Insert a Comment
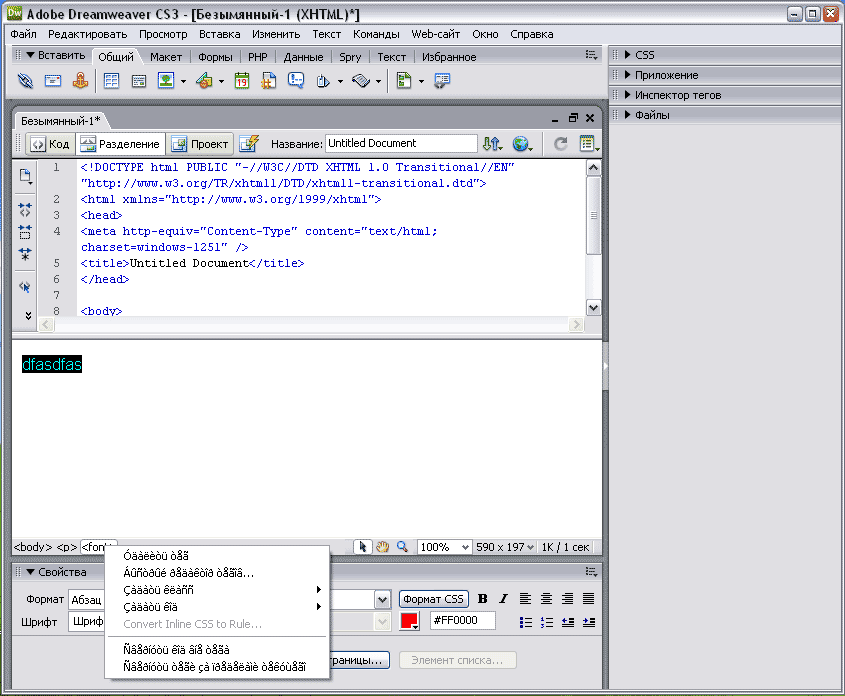This screenshot has height=696, width=845. tap(296, 81)
